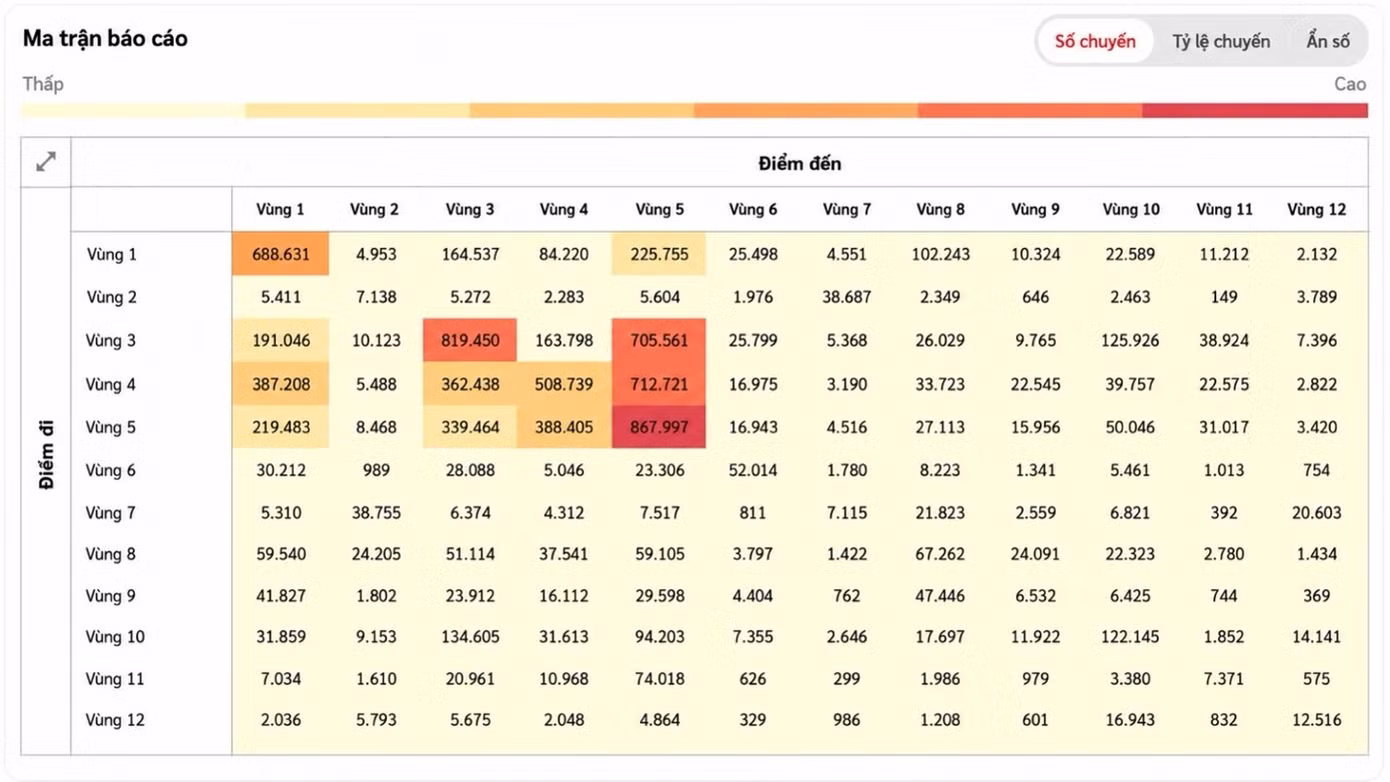Select the cell showing 225.755
Screen dimensions: 1390x782
coord(659,254)
